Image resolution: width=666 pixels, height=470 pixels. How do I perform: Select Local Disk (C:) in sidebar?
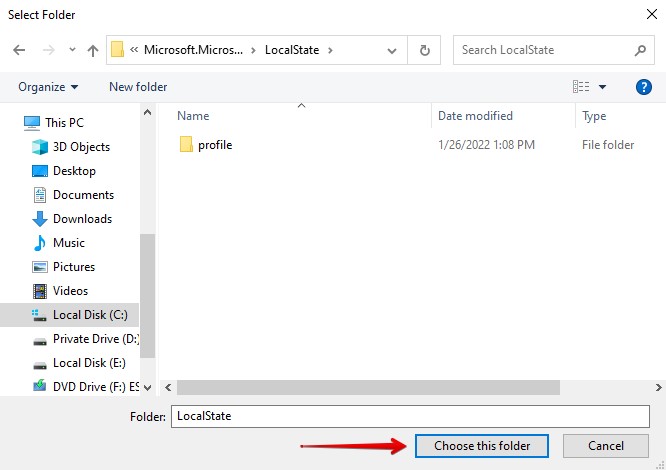[89, 315]
